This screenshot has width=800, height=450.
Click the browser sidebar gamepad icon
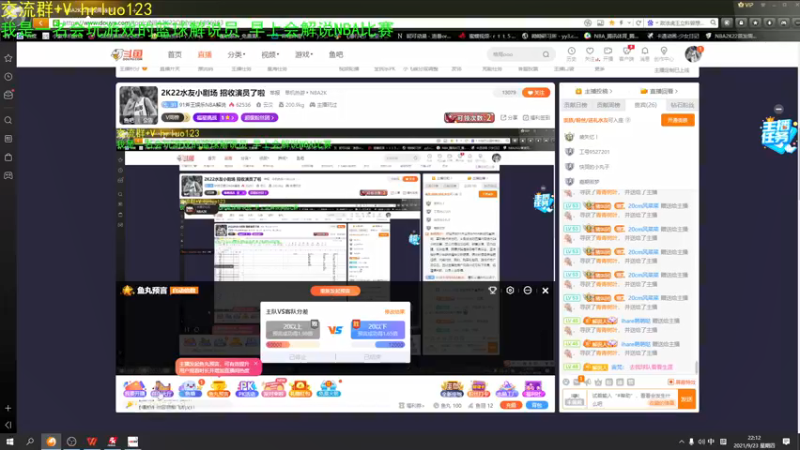point(8,176)
